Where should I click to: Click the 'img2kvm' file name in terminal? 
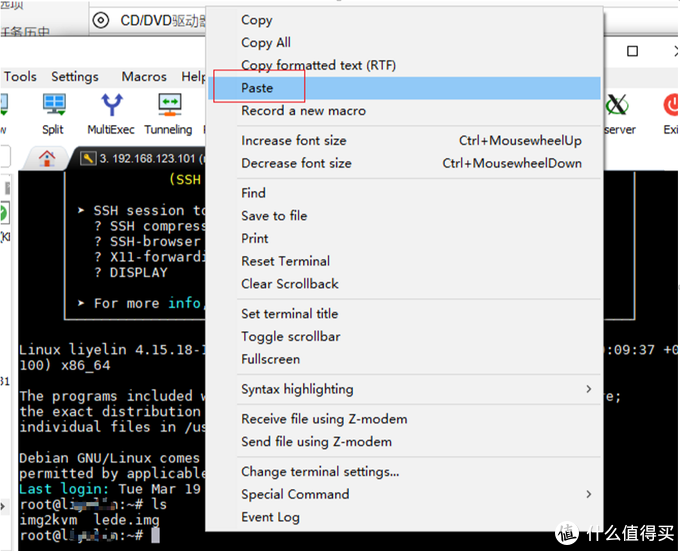(x=48, y=520)
